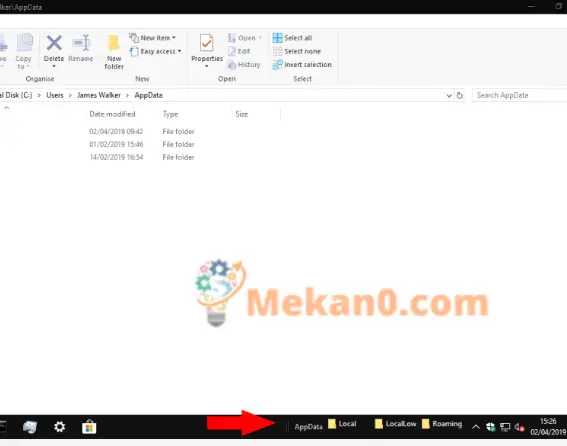Open Settings gear on the taskbar
Viewport: 567px width, 446px height.
(59, 427)
